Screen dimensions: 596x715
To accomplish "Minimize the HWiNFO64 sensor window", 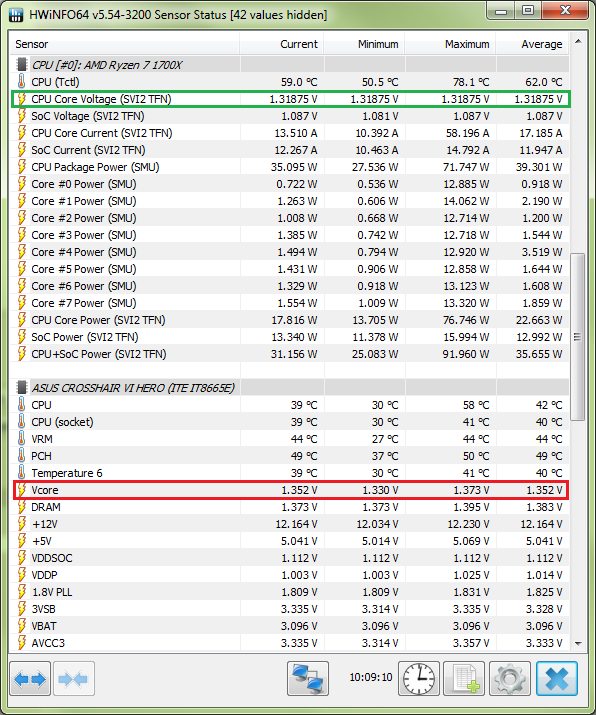I will [502, 11].
